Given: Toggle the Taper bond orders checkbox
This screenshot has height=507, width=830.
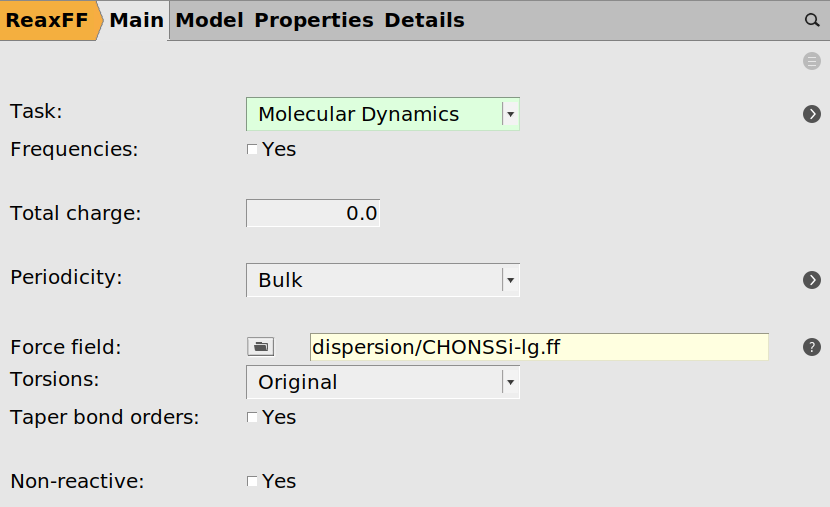Looking at the screenshot, I should 252,417.
